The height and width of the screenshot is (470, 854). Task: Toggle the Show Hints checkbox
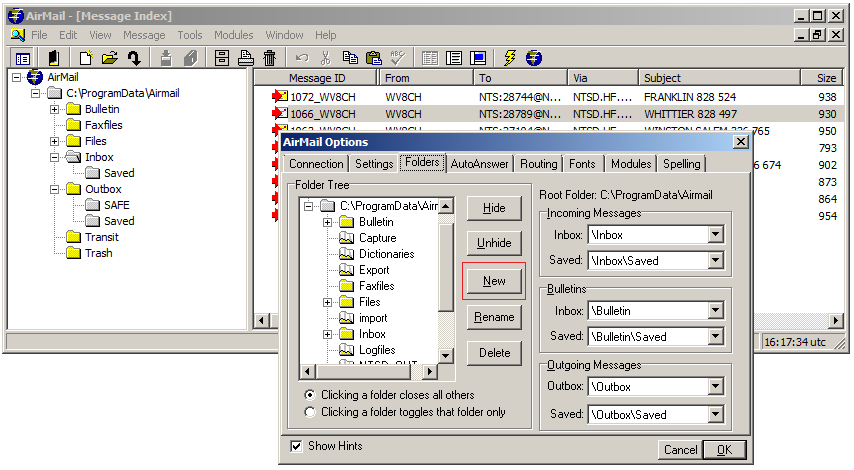pos(296,446)
